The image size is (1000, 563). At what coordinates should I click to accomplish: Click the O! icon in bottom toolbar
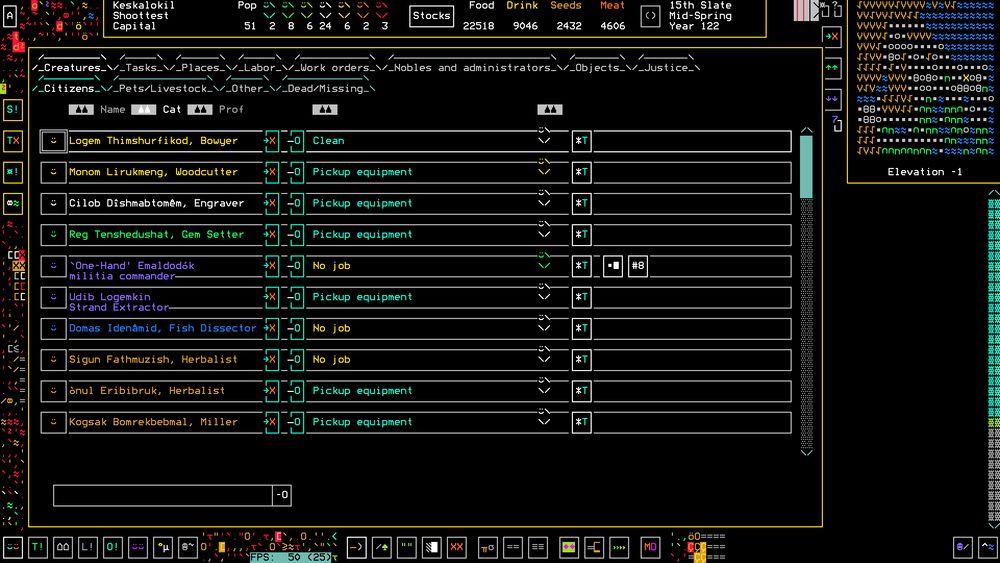(113, 547)
